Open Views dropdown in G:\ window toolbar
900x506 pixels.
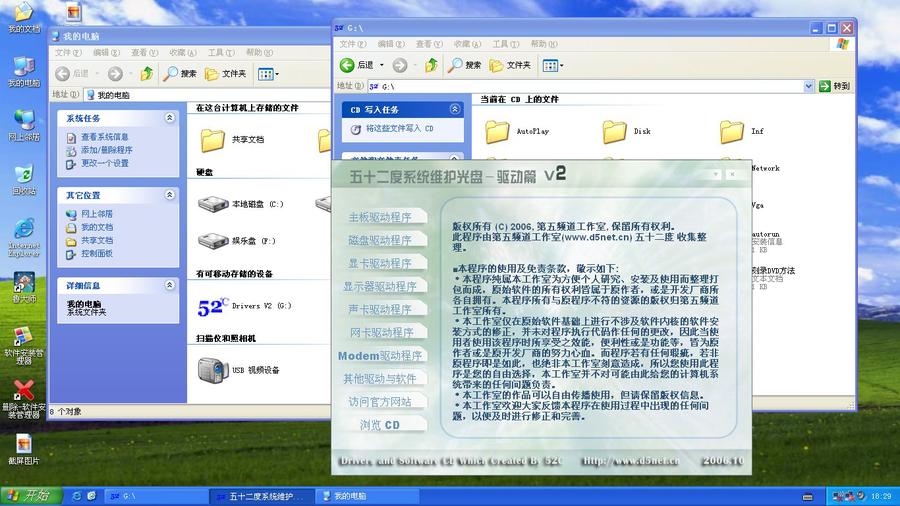[553, 65]
